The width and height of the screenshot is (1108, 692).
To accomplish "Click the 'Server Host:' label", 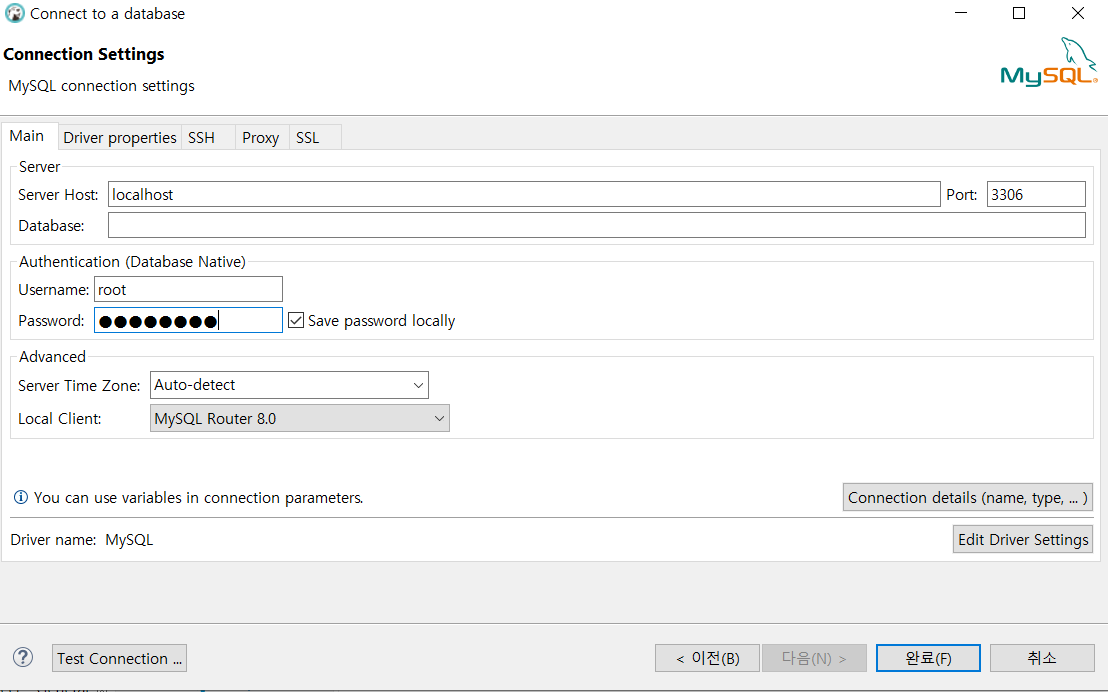I will pos(58,195).
